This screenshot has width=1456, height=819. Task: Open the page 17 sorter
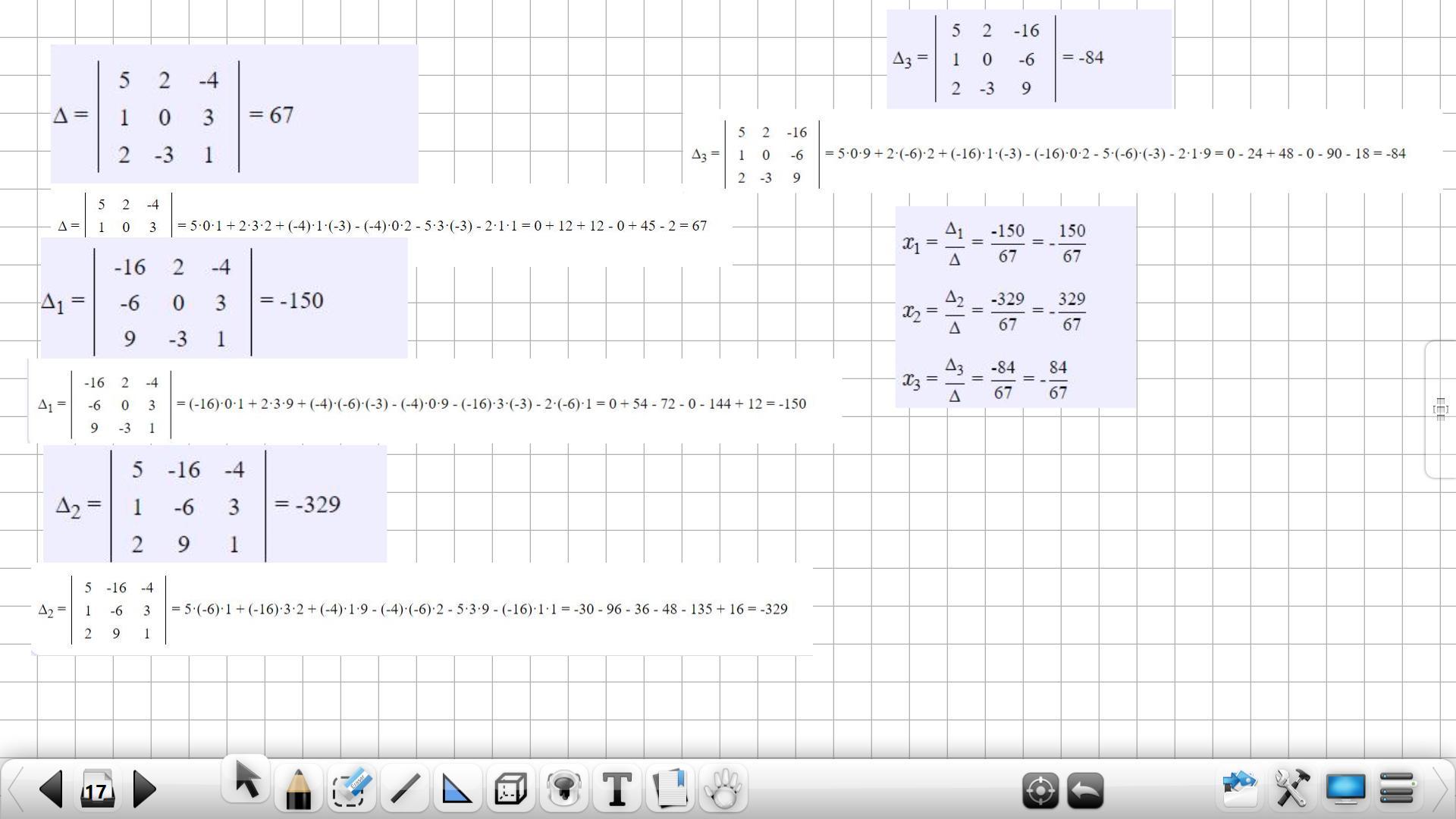pyautogui.click(x=97, y=790)
